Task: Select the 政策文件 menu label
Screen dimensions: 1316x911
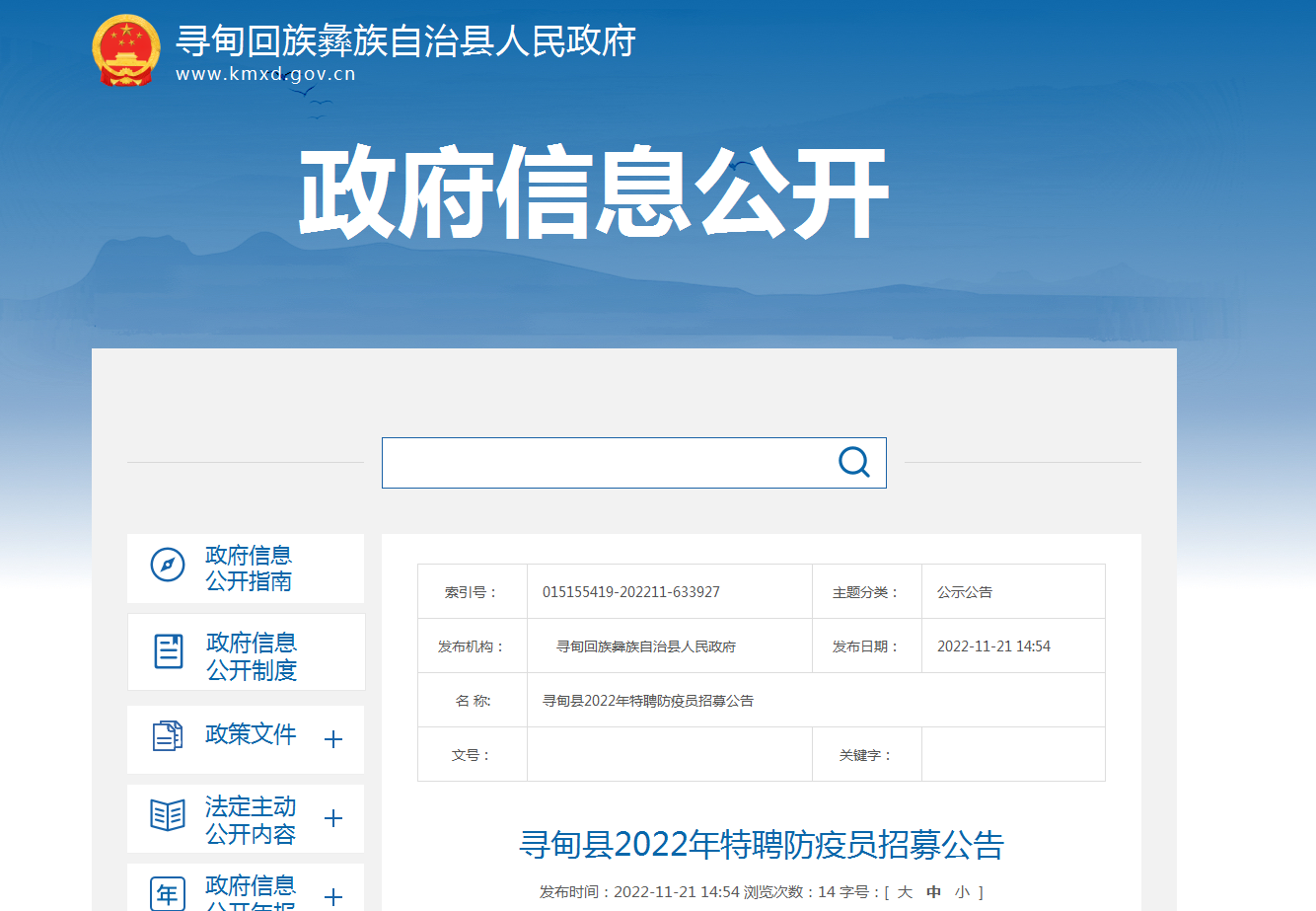Action: 251,734
